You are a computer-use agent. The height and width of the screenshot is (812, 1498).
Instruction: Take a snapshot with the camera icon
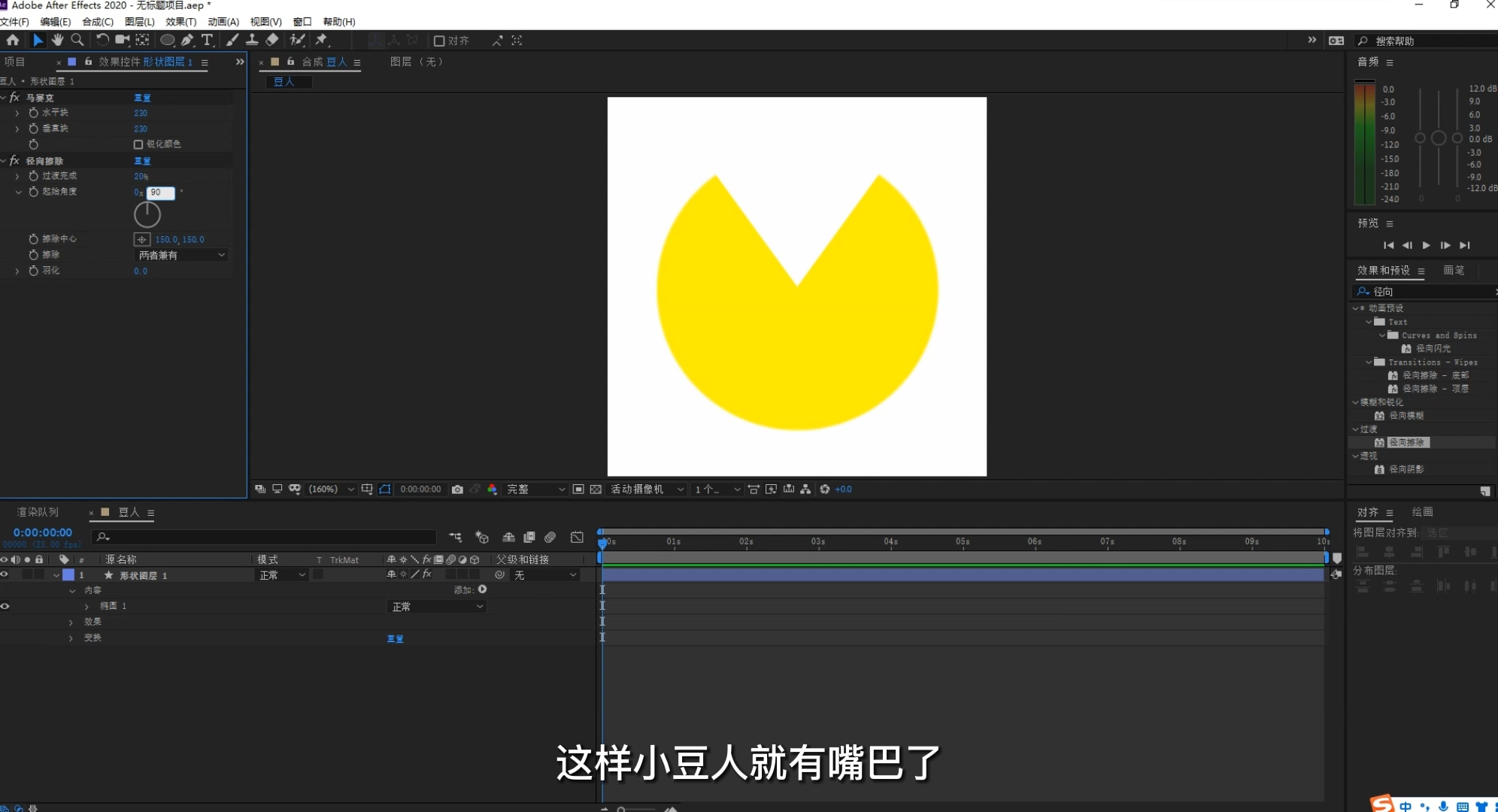[x=457, y=489]
